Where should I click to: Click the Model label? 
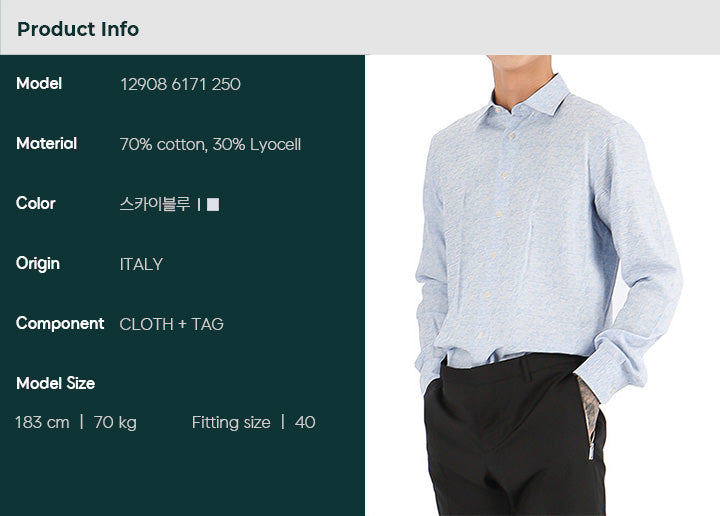point(39,84)
